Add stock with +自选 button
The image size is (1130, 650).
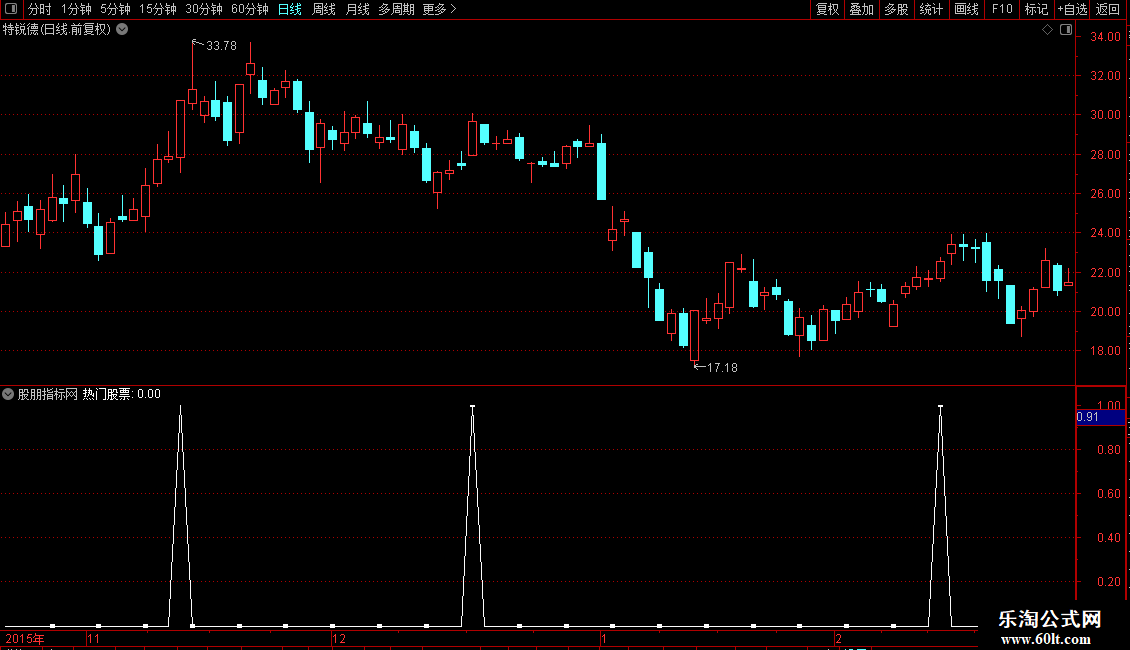(x=1072, y=9)
